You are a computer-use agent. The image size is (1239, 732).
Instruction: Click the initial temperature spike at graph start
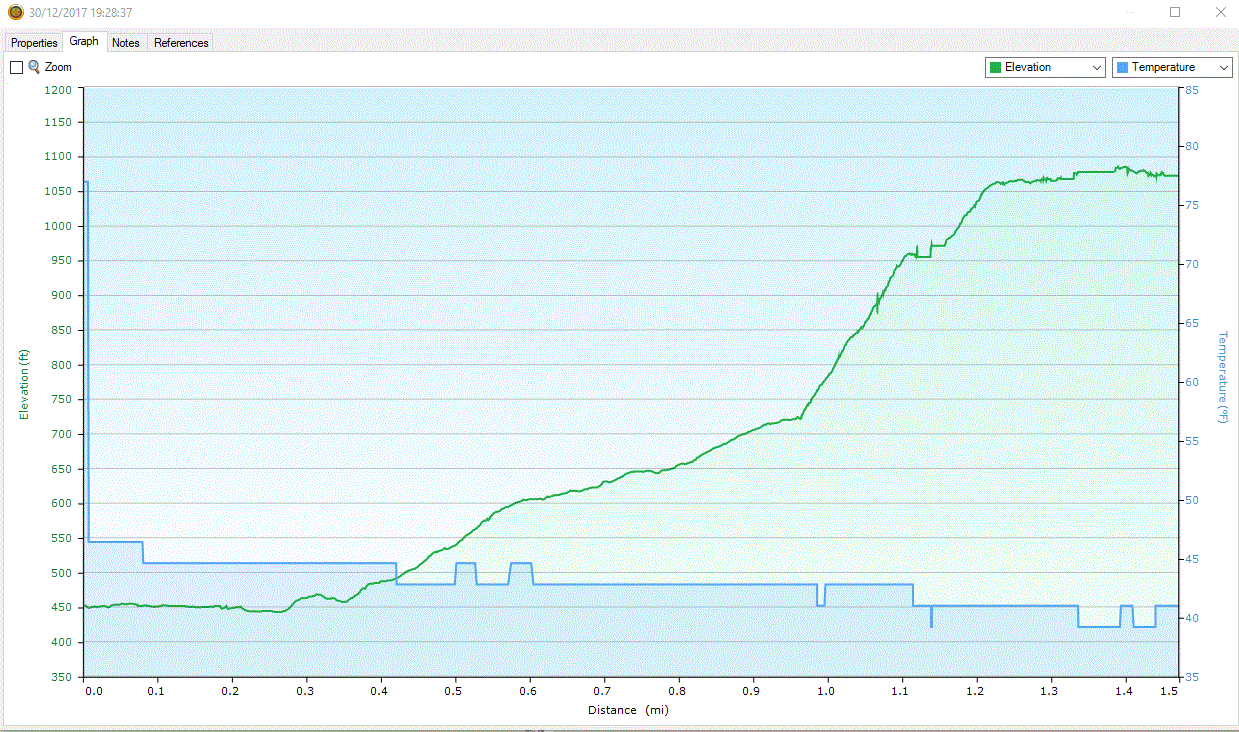tap(86, 360)
